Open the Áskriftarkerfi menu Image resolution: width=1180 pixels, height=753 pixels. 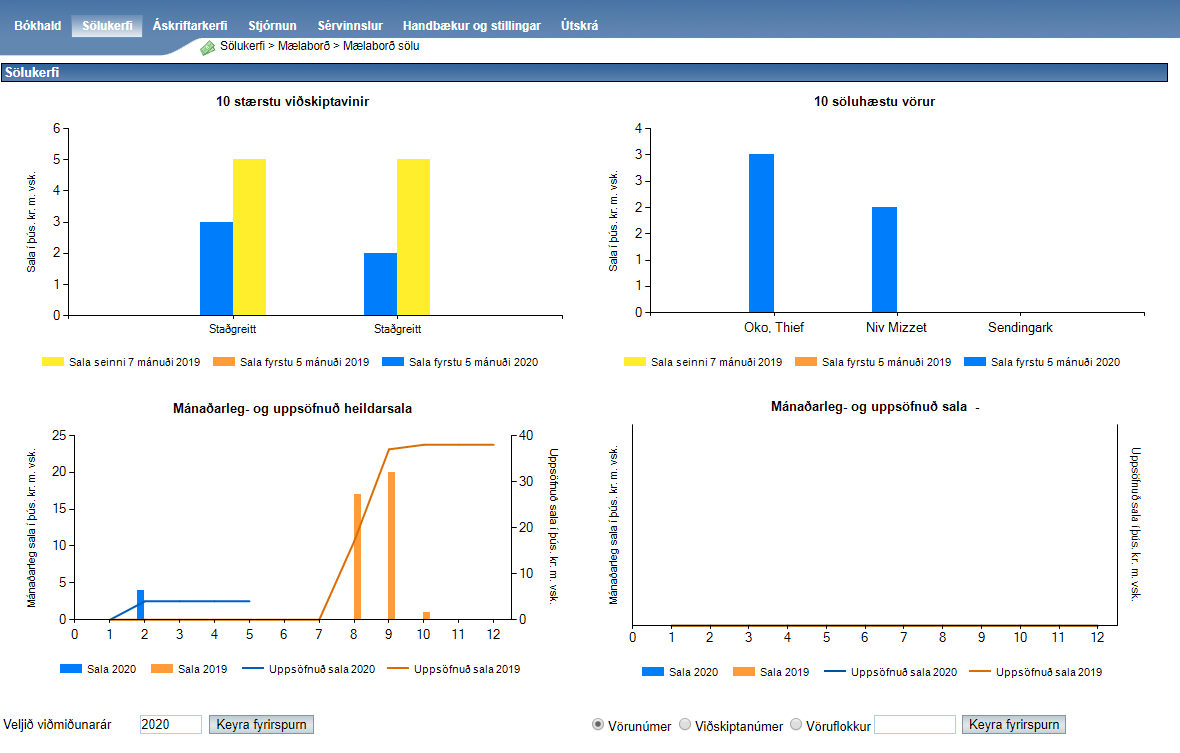[x=190, y=26]
